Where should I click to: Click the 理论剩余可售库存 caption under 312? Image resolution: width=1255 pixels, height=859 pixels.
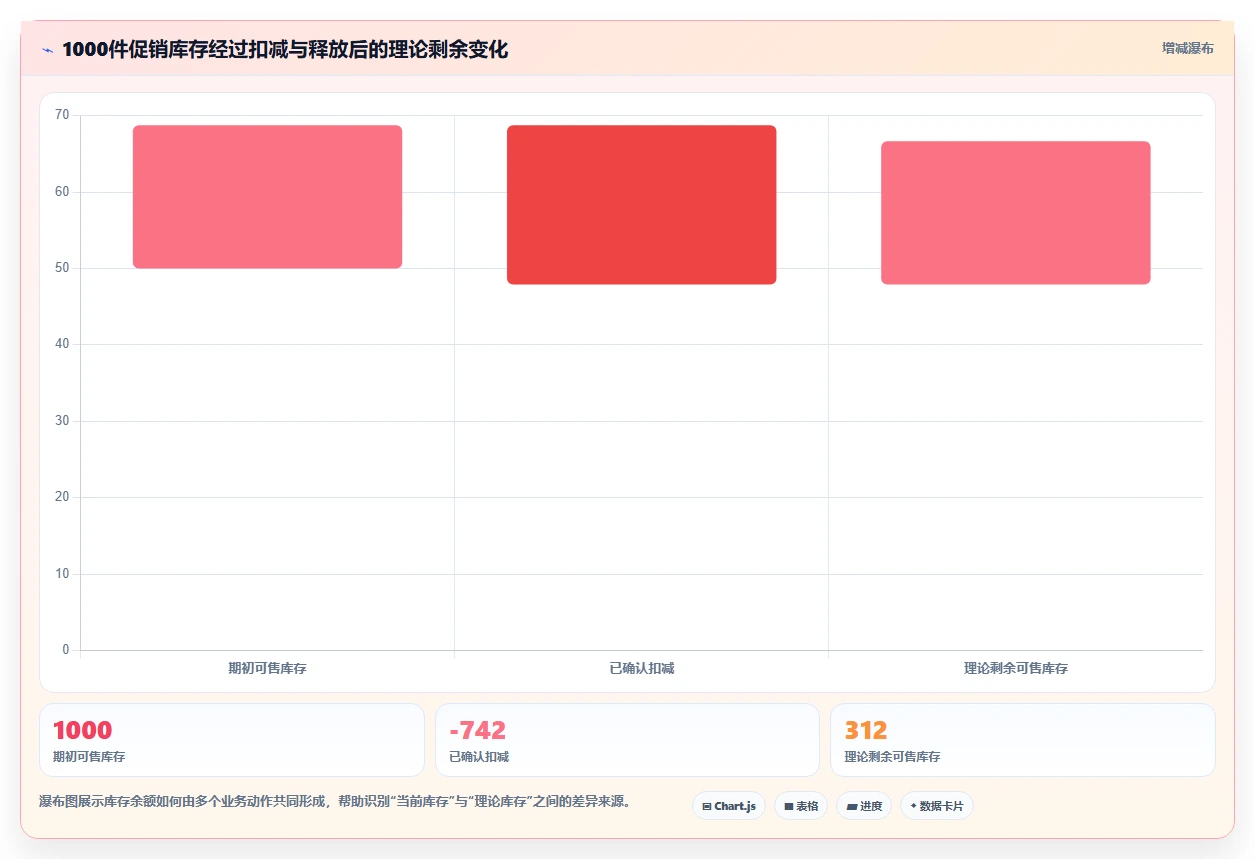[x=892, y=757]
